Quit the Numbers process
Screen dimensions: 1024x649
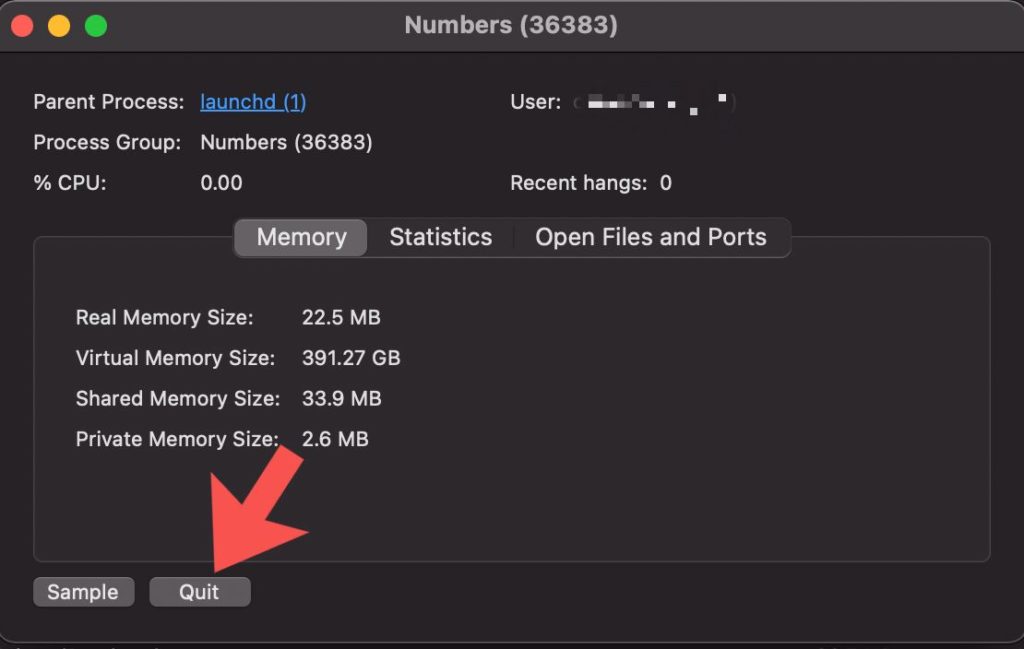pos(200,592)
